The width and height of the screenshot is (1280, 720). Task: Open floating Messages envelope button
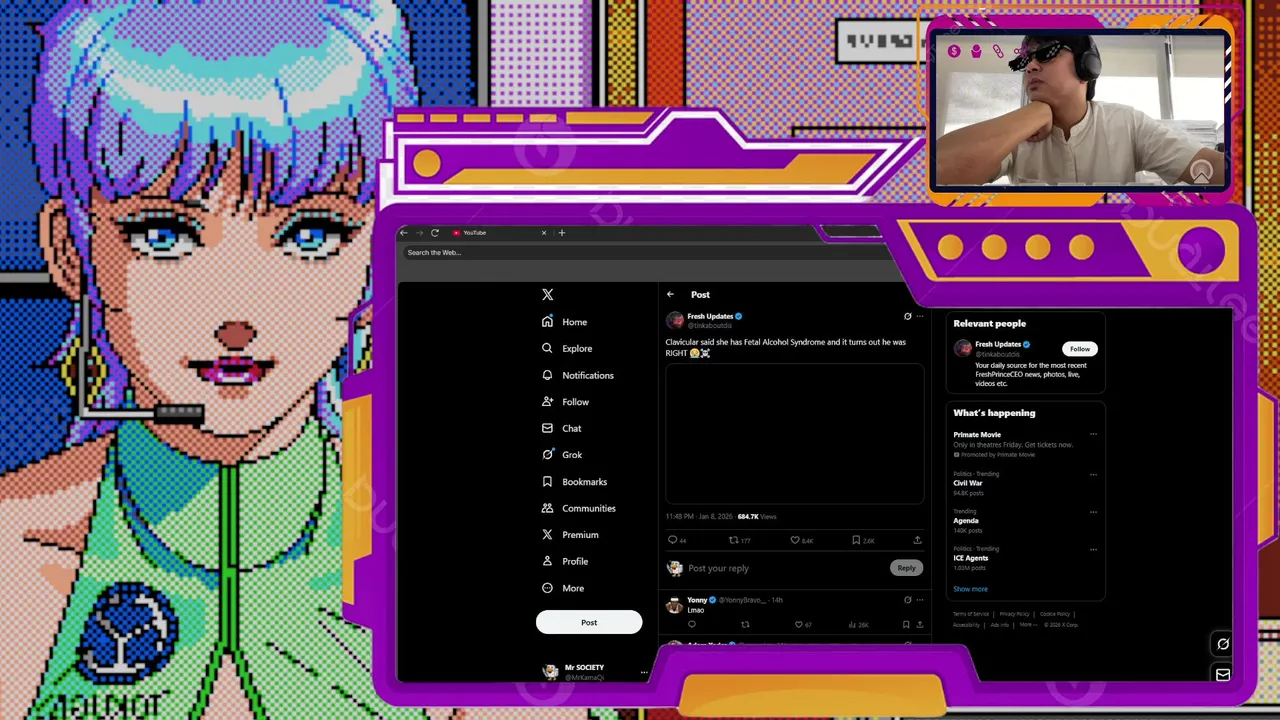point(1222,675)
